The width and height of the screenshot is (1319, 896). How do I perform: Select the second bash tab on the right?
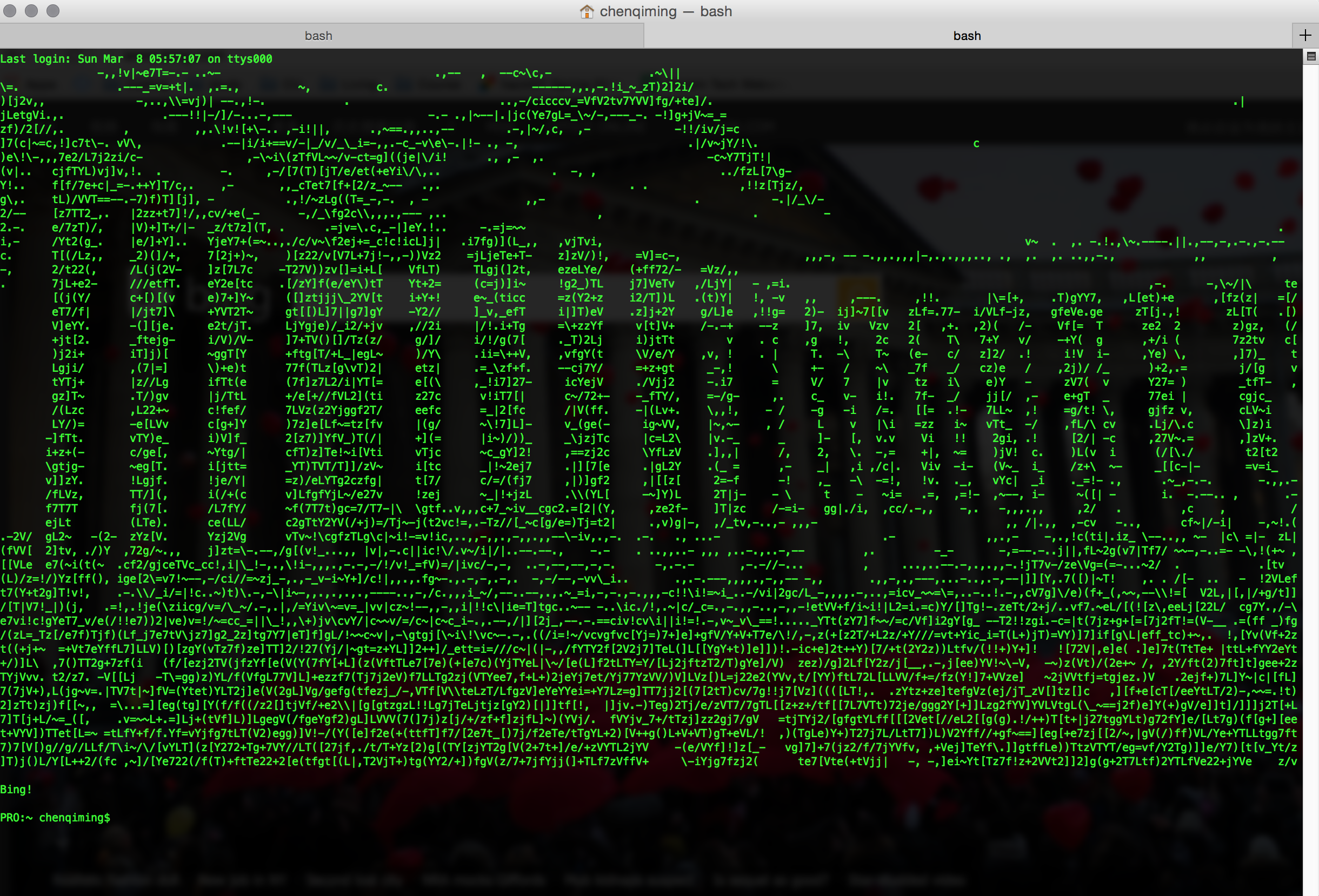967,36
